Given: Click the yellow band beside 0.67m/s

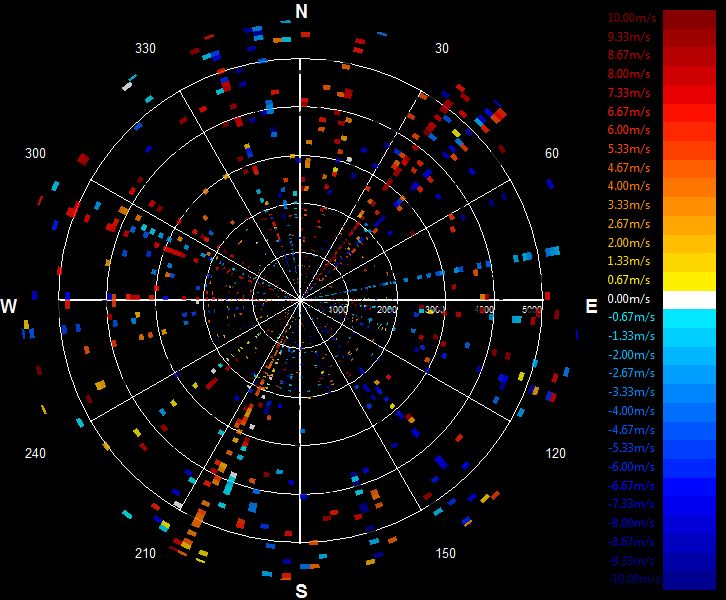Looking at the screenshot, I should click(x=689, y=281).
